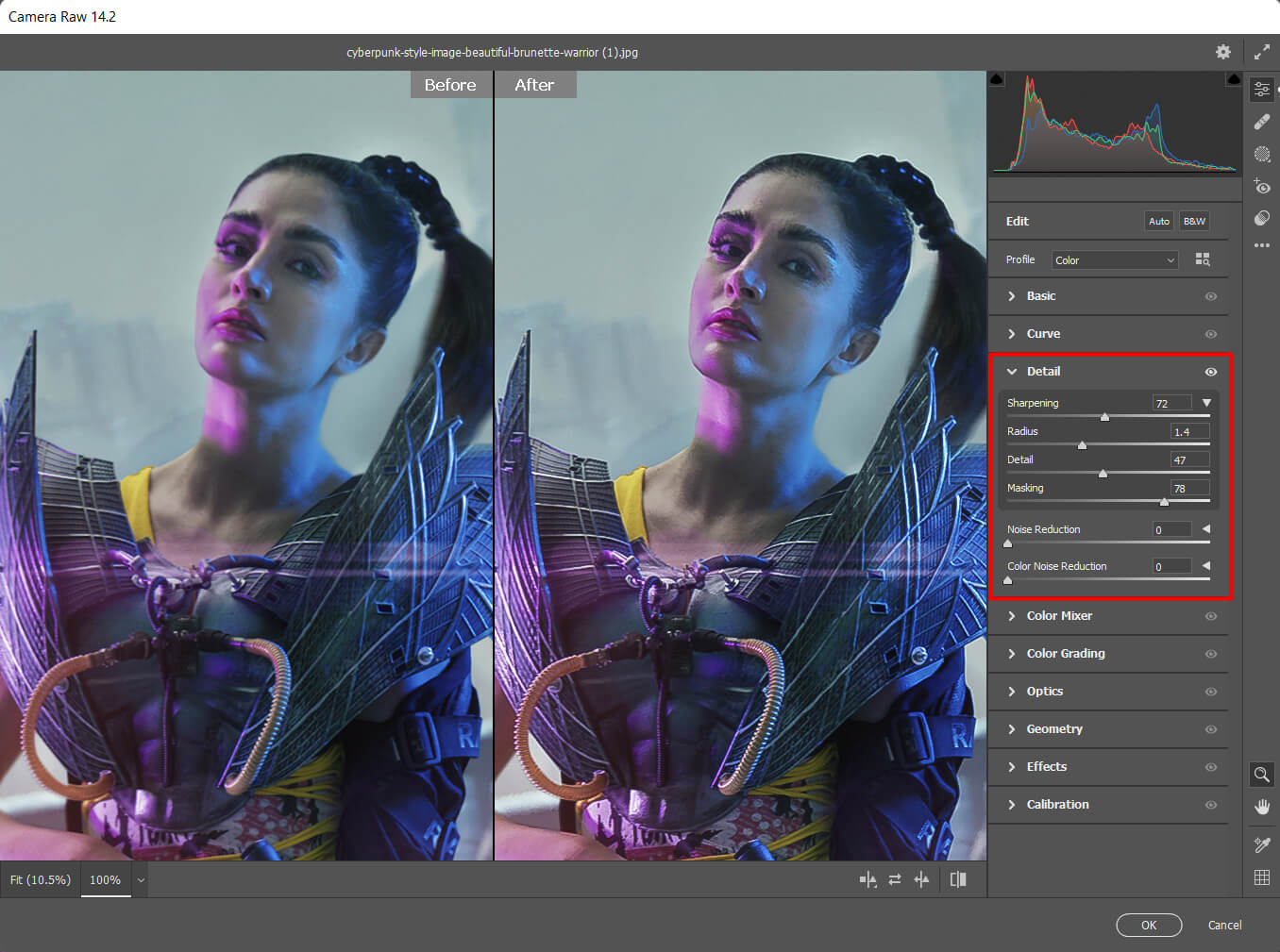Expand the Color Grading panel
The height and width of the screenshot is (952, 1280).
click(1065, 654)
